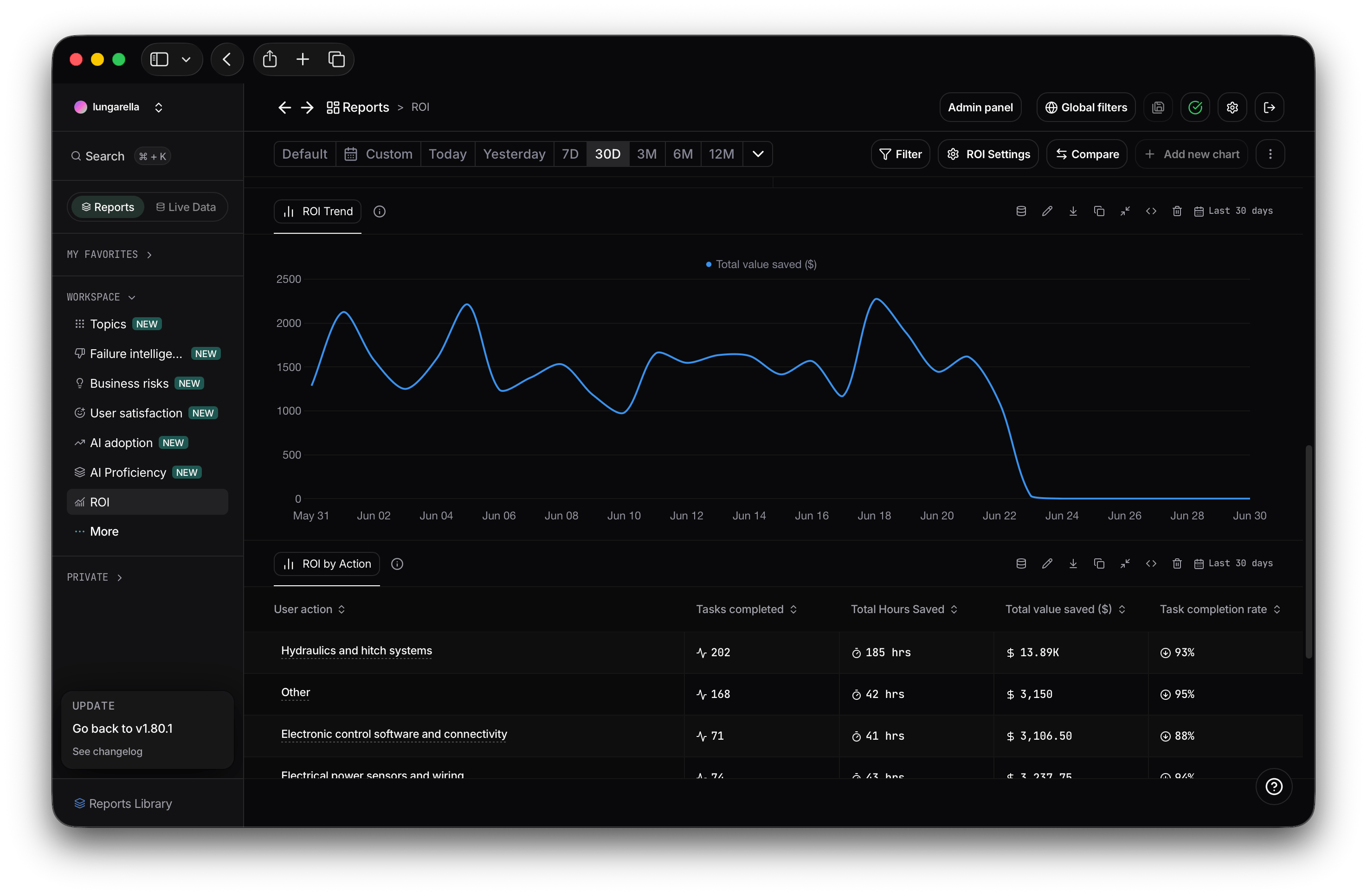Switch to Live Data mode

tap(186, 207)
